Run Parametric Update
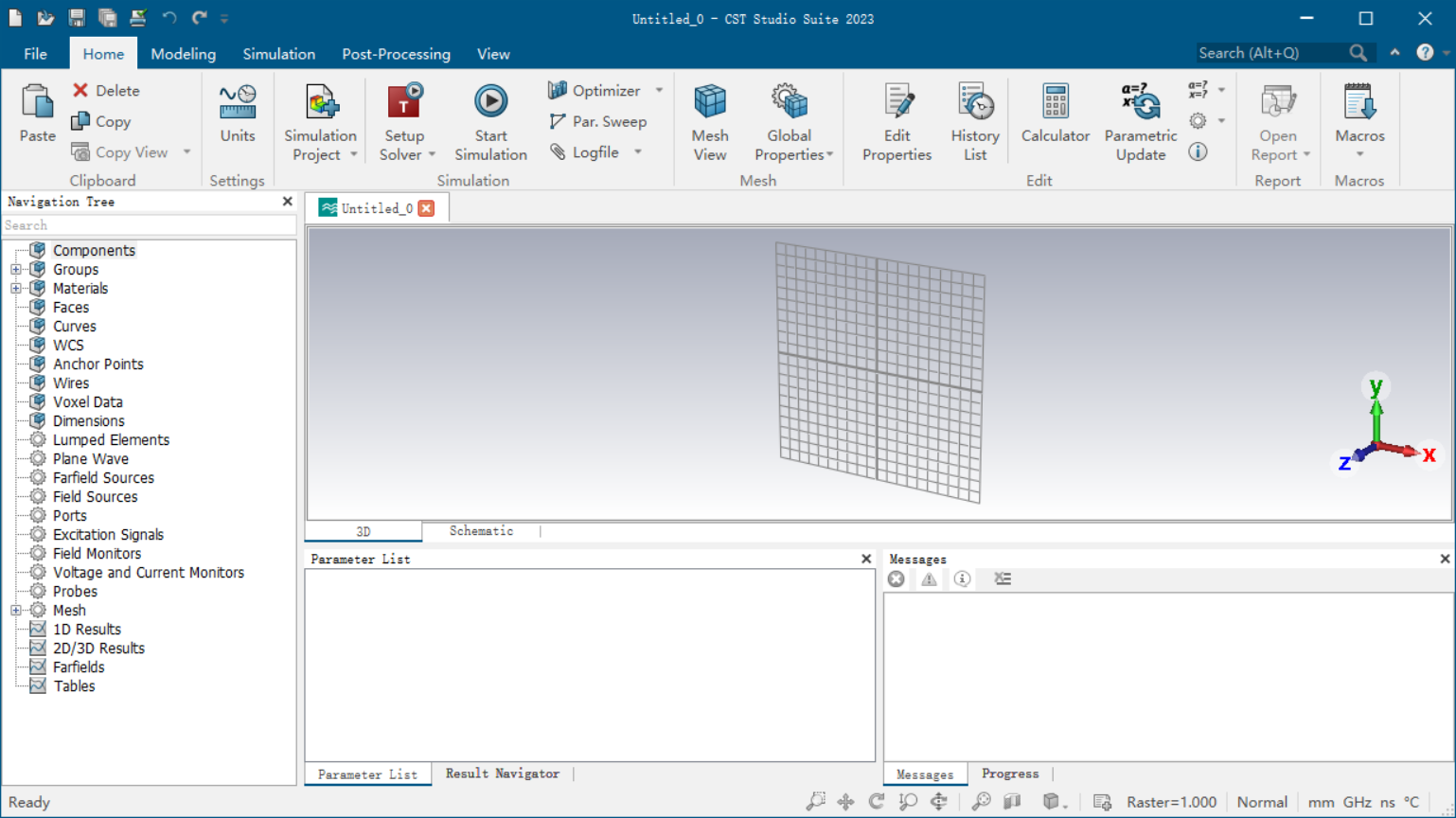Viewport: 1456px width, 818px height. tap(1141, 122)
